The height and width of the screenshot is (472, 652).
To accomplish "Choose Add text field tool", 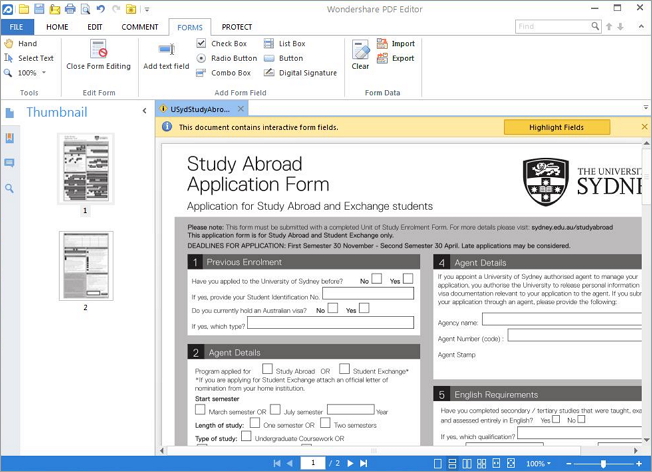I will 166,56.
